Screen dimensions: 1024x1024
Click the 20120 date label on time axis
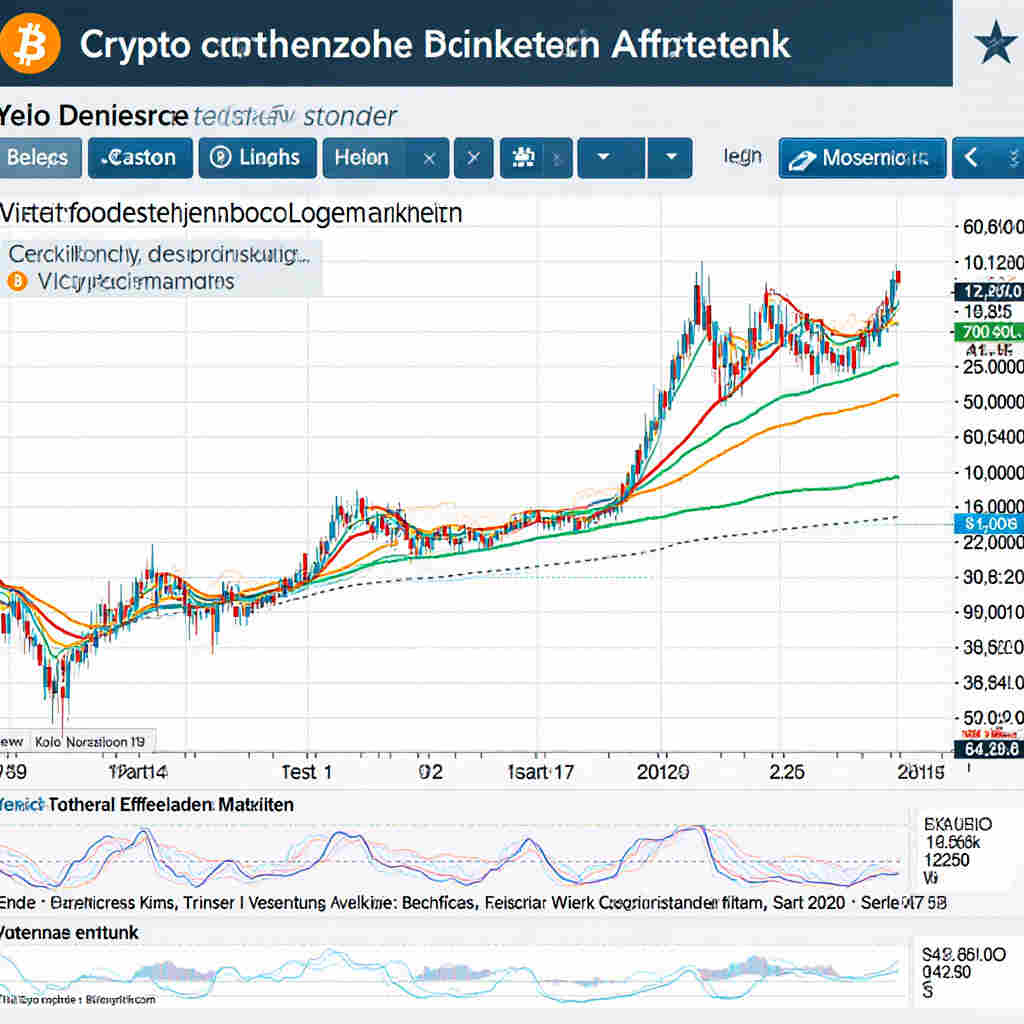click(x=660, y=771)
